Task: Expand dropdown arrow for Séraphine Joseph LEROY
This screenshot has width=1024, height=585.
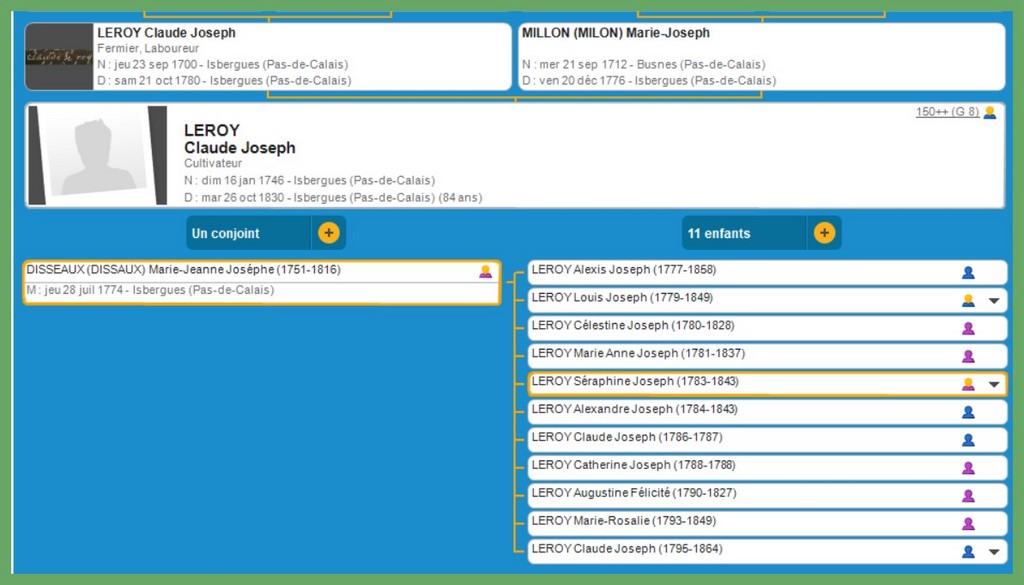Action: click(x=993, y=384)
